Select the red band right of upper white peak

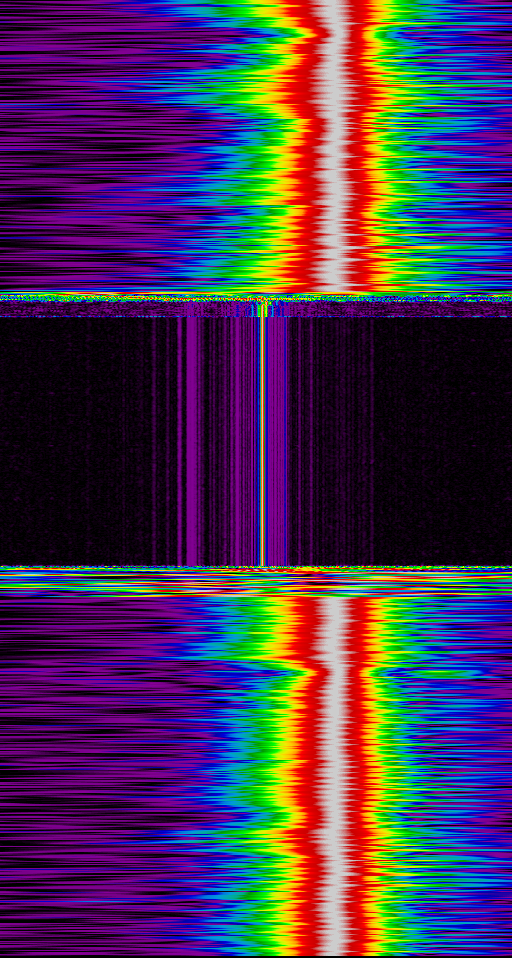coord(360,147)
